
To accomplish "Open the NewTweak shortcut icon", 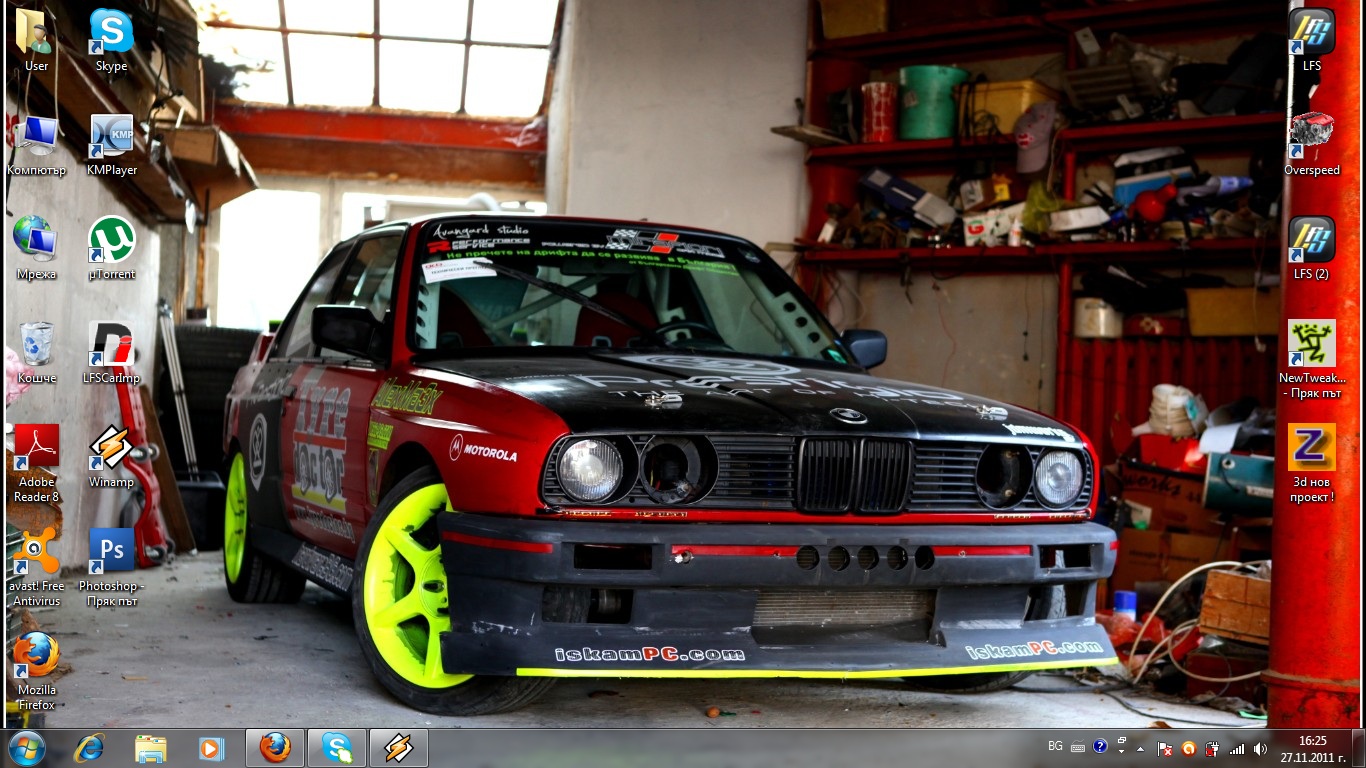I will (x=1311, y=359).
